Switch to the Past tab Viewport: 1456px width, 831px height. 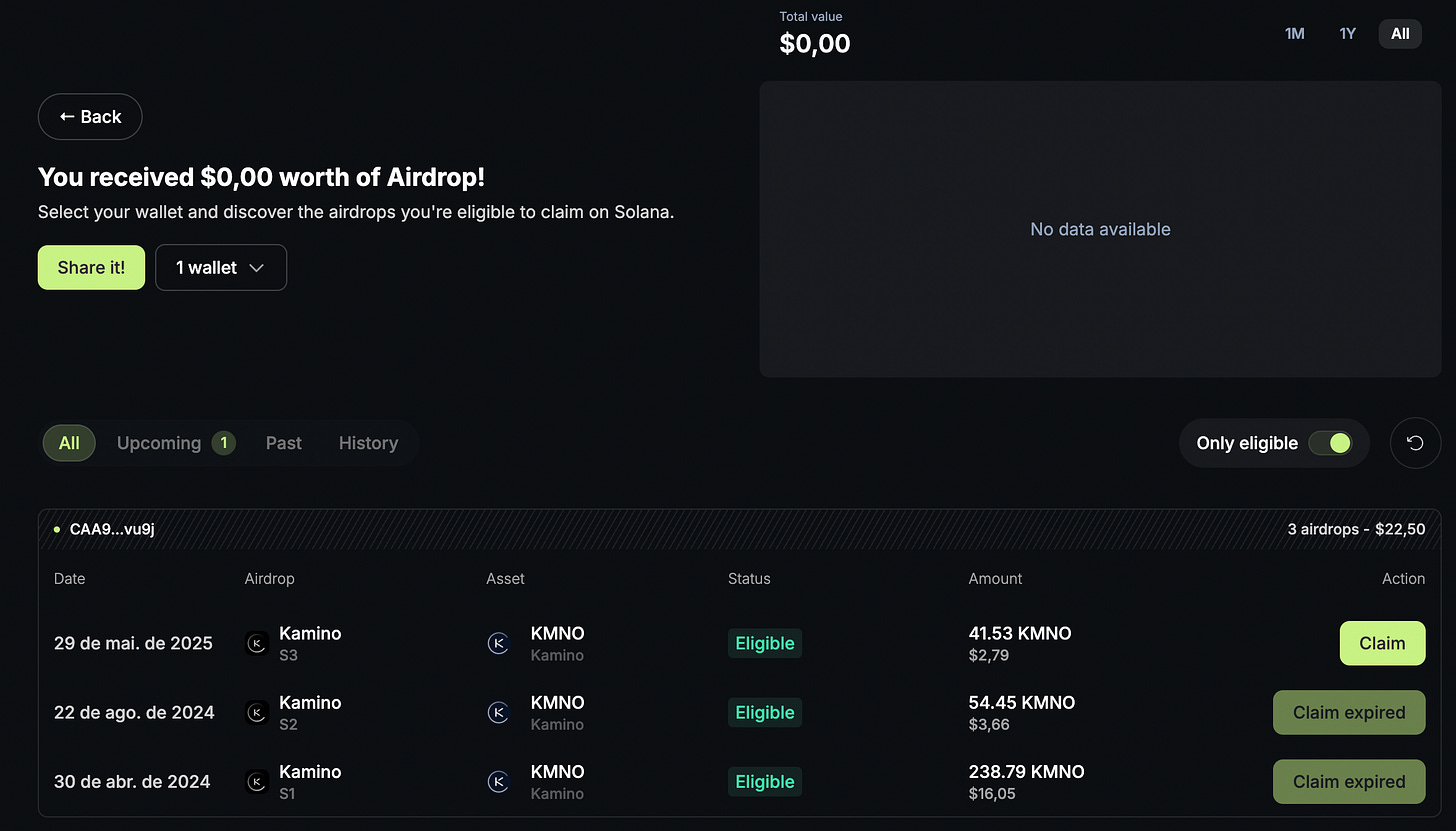[284, 443]
